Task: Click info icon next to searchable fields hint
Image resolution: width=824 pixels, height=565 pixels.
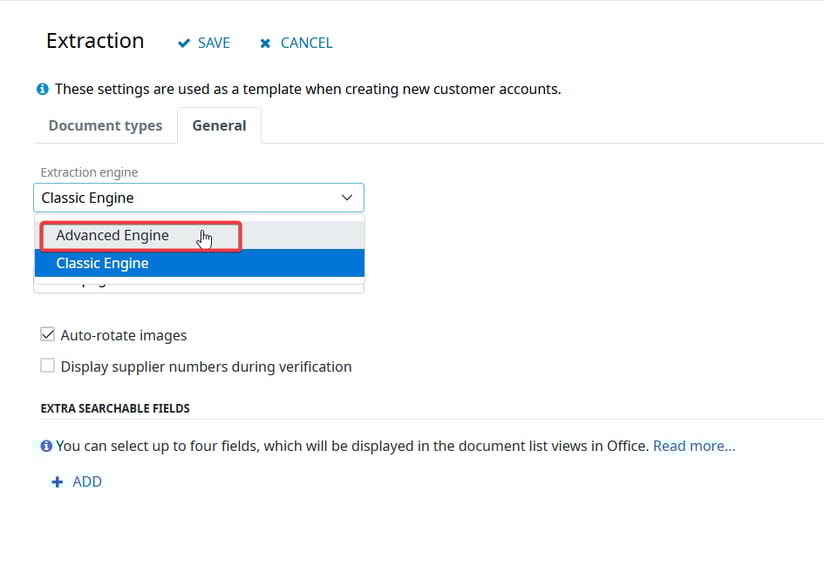Action: coord(46,446)
